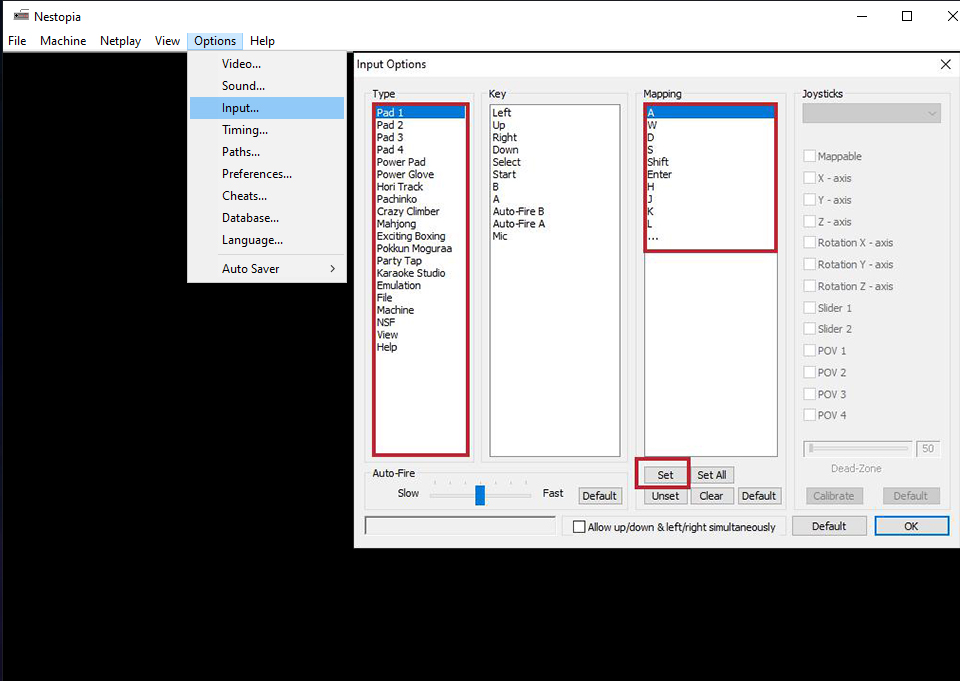Viewport: 960px width, 681px height.
Task: Click the OK button
Action: coord(911,526)
